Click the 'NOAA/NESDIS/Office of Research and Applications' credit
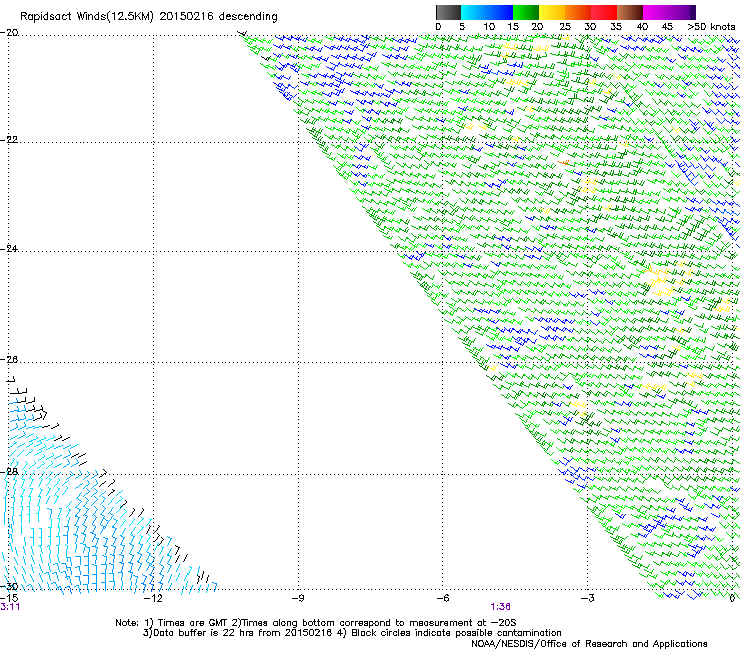This screenshot has height=650, width=740. 589,644
